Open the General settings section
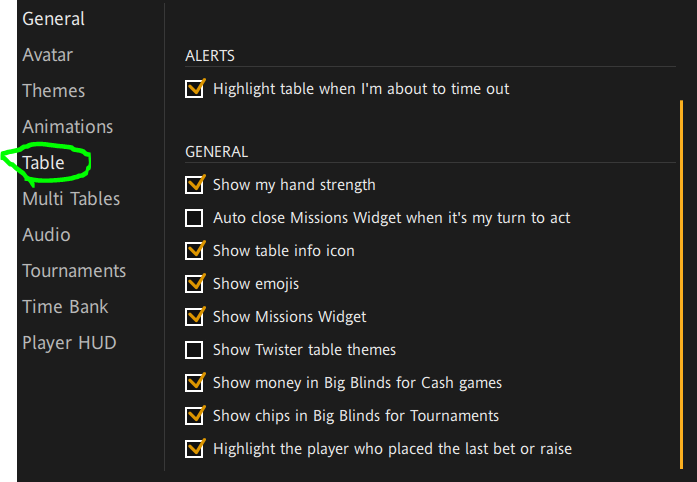Screen dimensions: 697x482 pos(54,19)
